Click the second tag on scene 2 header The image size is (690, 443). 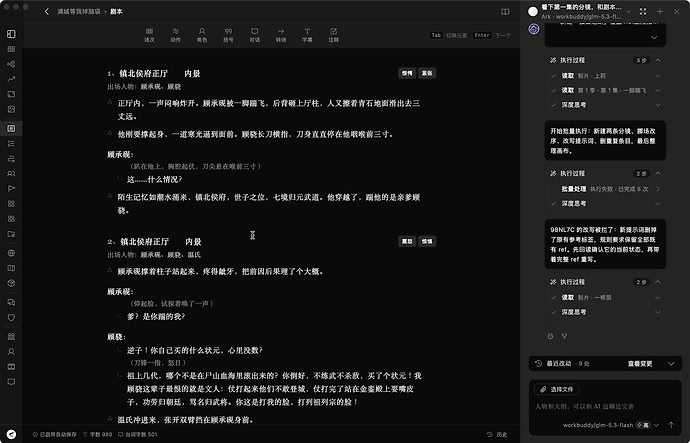(427, 241)
